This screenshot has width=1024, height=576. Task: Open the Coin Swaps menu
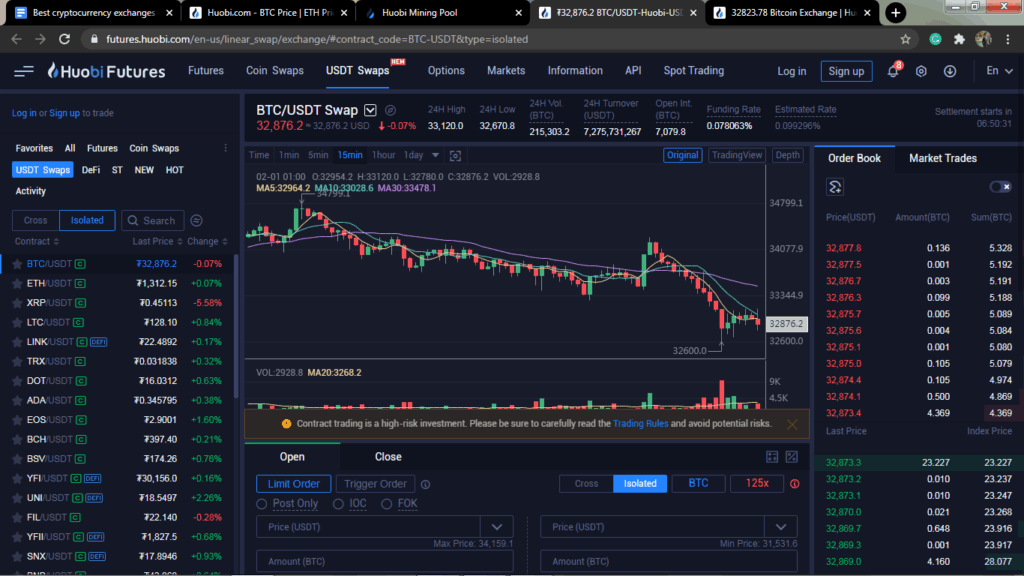click(x=274, y=70)
